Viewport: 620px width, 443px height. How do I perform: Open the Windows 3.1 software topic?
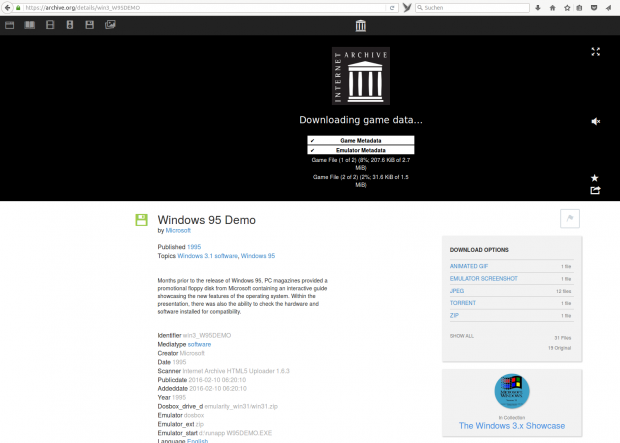point(207,256)
